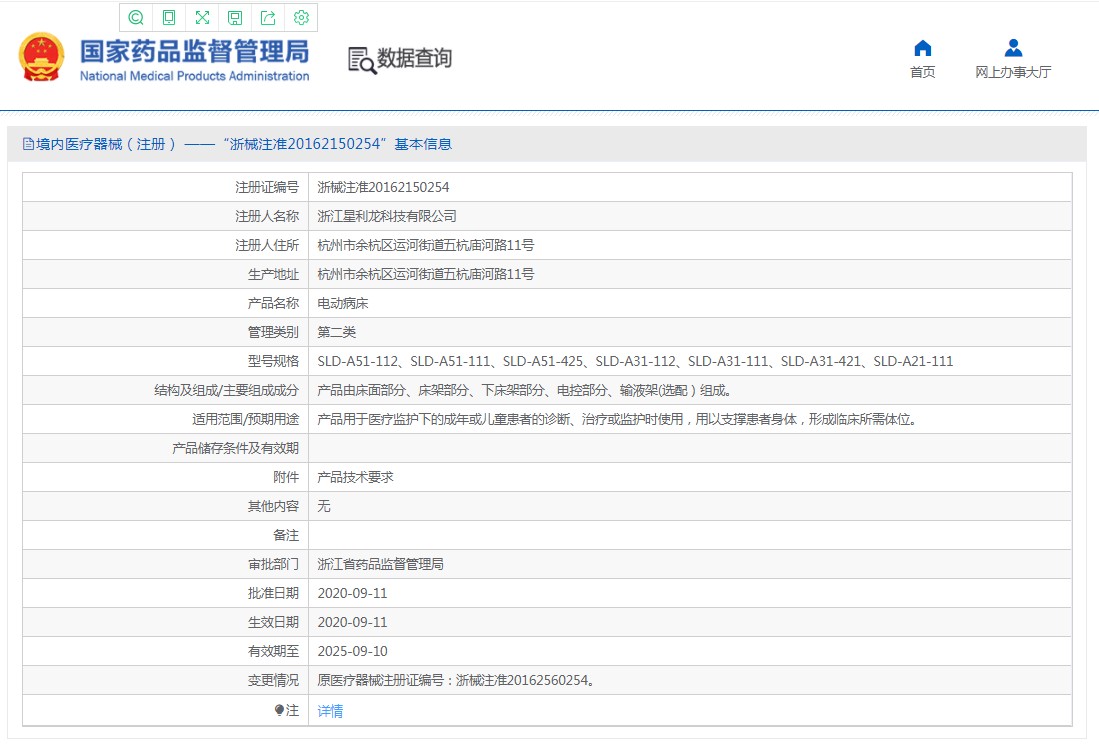Image resolution: width=1099 pixels, height=744 pixels.
Task: Click the 数据查询 document search icon
Action: click(x=362, y=60)
